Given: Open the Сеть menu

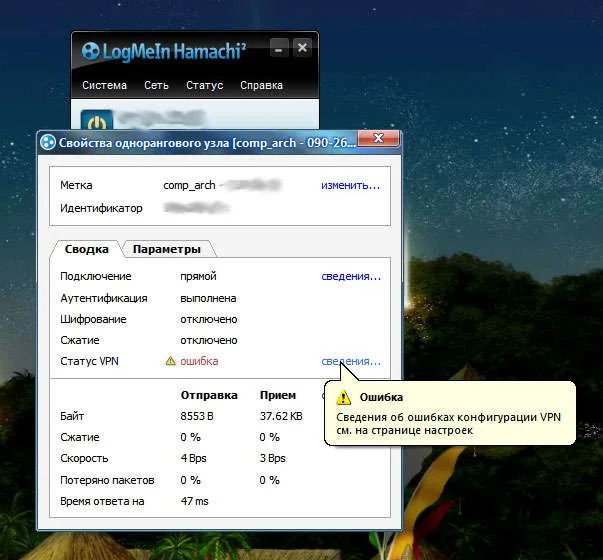Looking at the screenshot, I should point(156,85).
